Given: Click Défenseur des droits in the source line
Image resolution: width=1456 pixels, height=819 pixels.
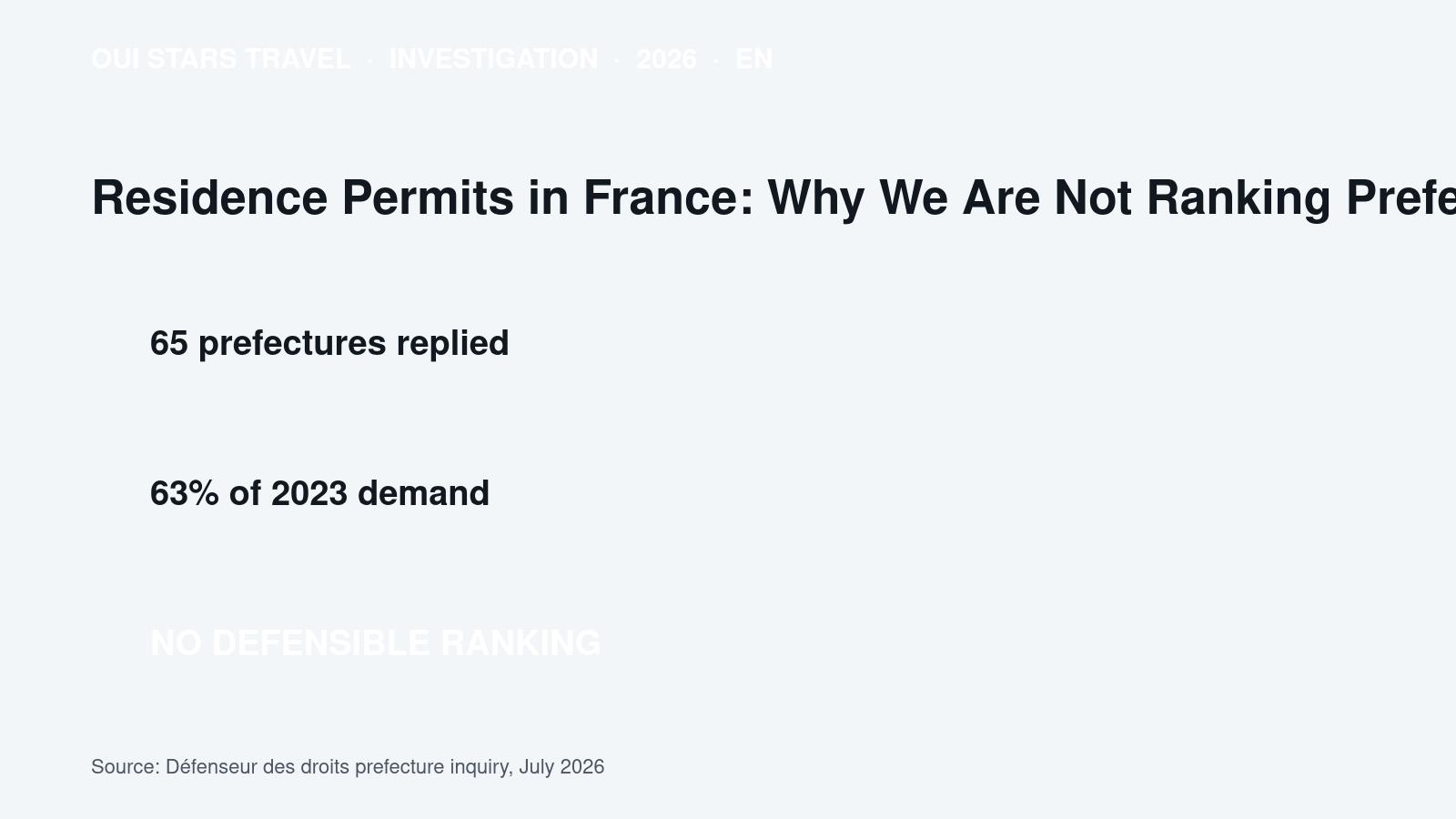Looking at the screenshot, I should coord(258,767).
